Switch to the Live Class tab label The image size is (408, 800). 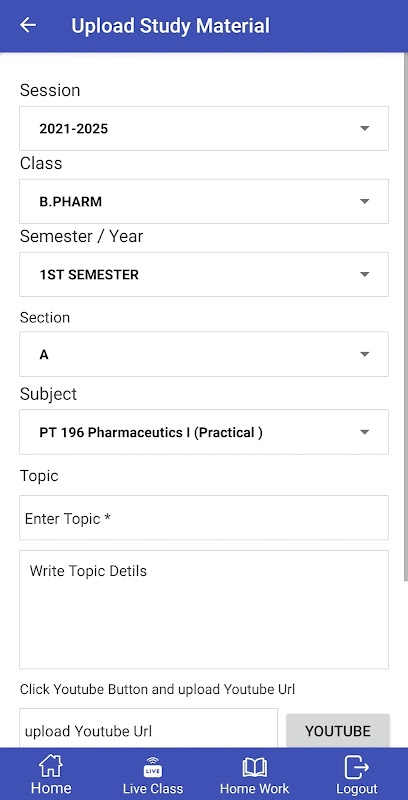coord(152,788)
